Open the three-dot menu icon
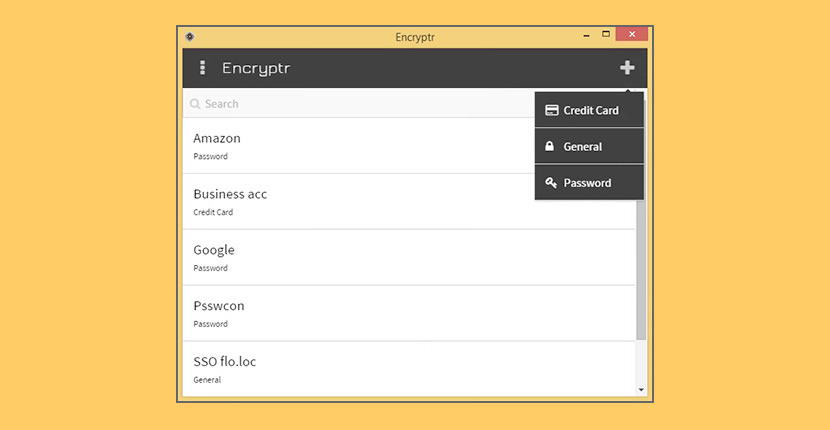 point(202,68)
